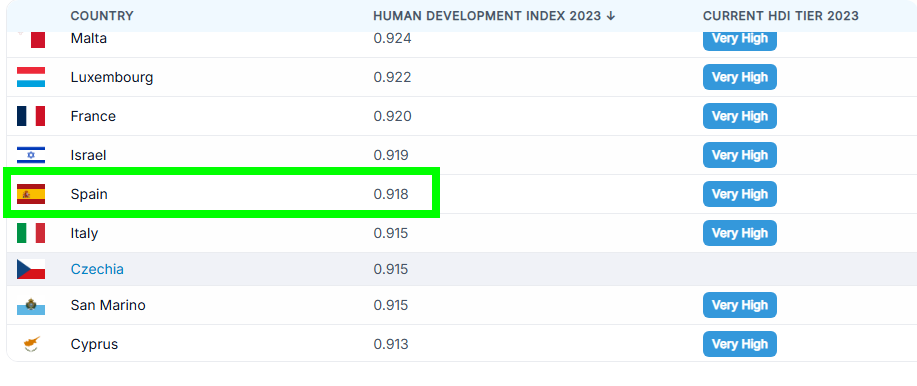
Task: Click the Italy flag icon
Action: [31, 233]
